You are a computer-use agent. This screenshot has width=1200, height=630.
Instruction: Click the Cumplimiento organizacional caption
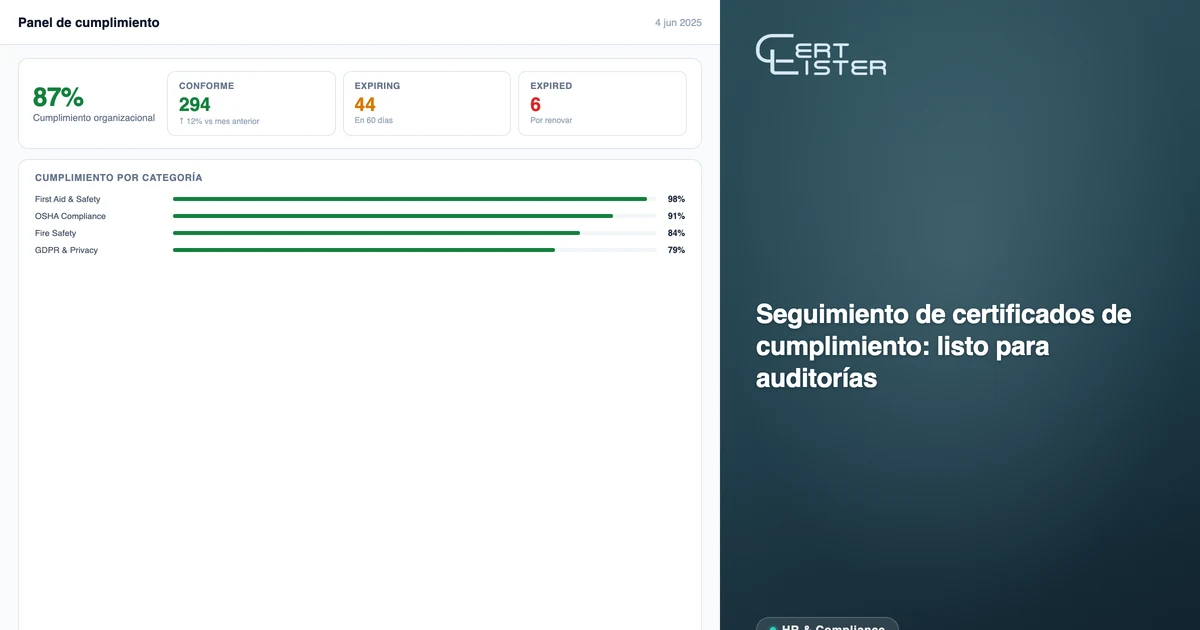coord(94,118)
